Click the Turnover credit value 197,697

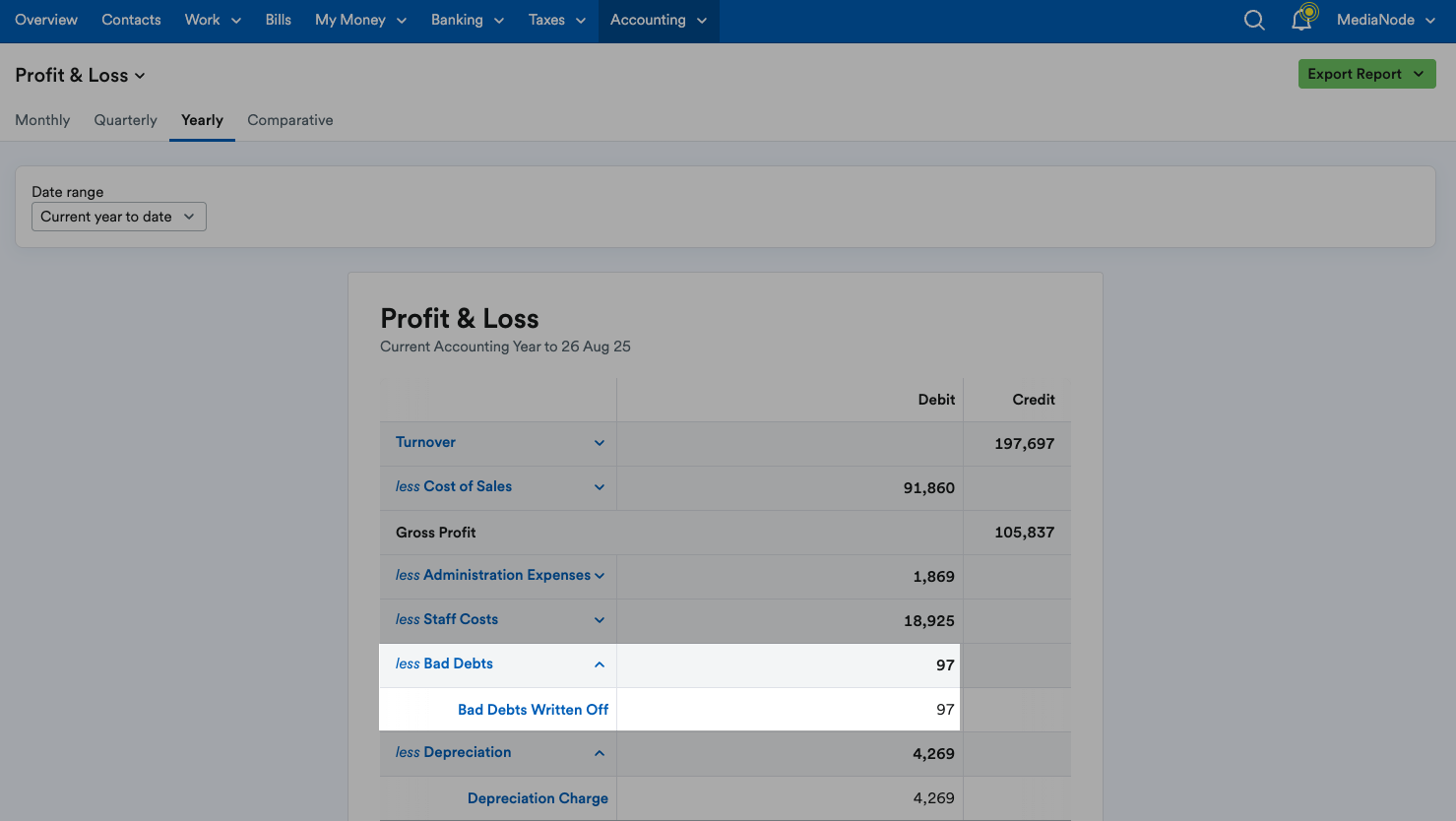tap(1024, 444)
